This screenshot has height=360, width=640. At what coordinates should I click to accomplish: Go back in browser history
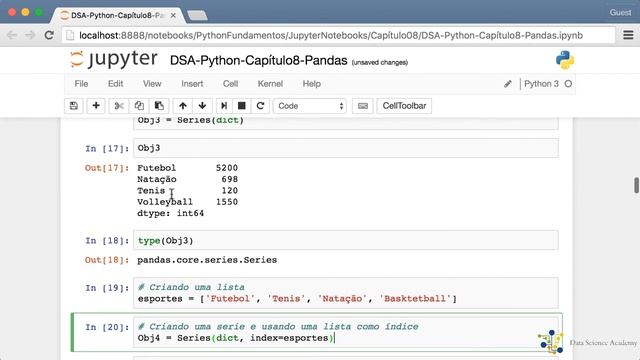tap(11, 36)
